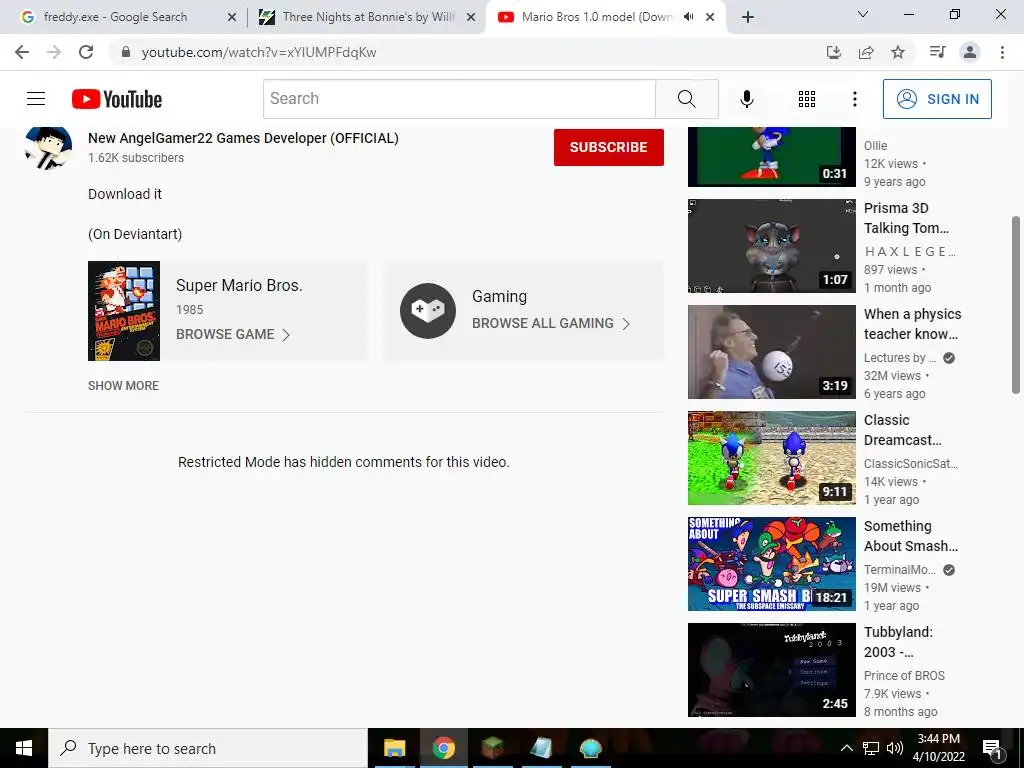This screenshot has height=768, width=1024.
Task: Start voice search with microphone icon
Action: pyautogui.click(x=746, y=99)
